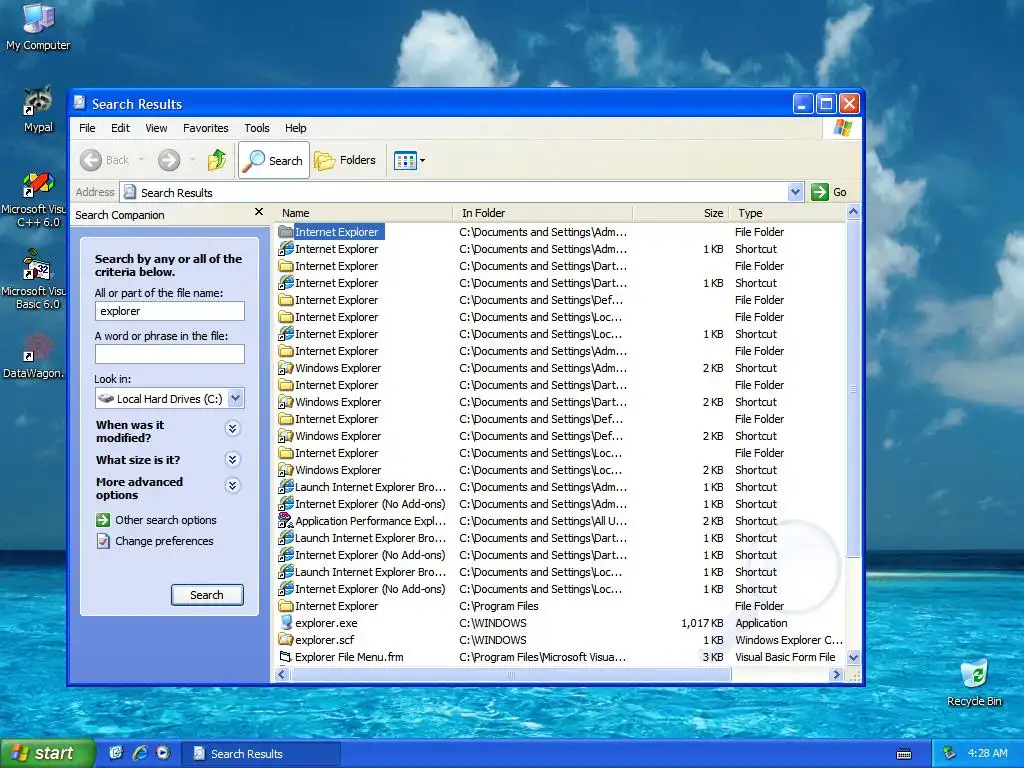Sort results by Name column
Screen dimensions: 1024x768
pos(364,213)
